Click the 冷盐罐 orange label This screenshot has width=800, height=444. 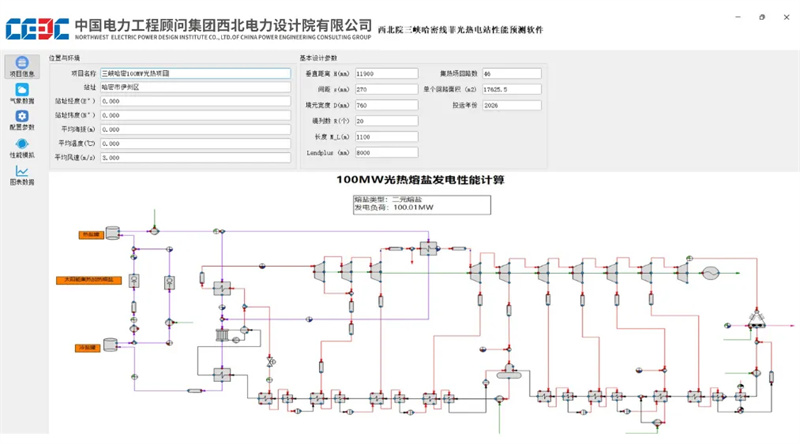tap(87, 348)
